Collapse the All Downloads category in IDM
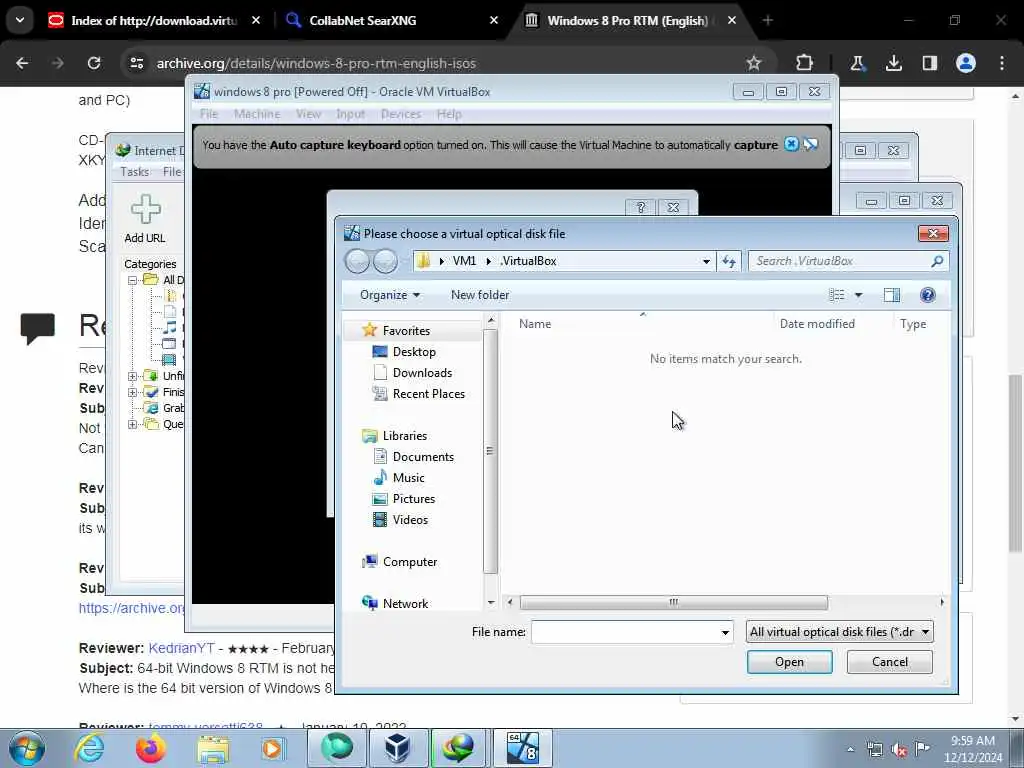The image size is (1024, 768). click(133, 280)
